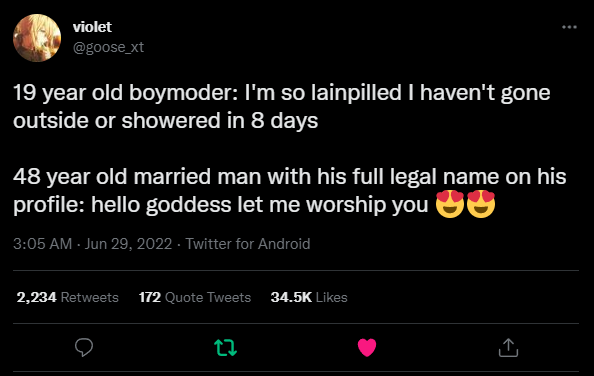Click the reply speech bubble icon
Image resolution: width=594 pixels, height=376 pixels.
coord(84,347)
